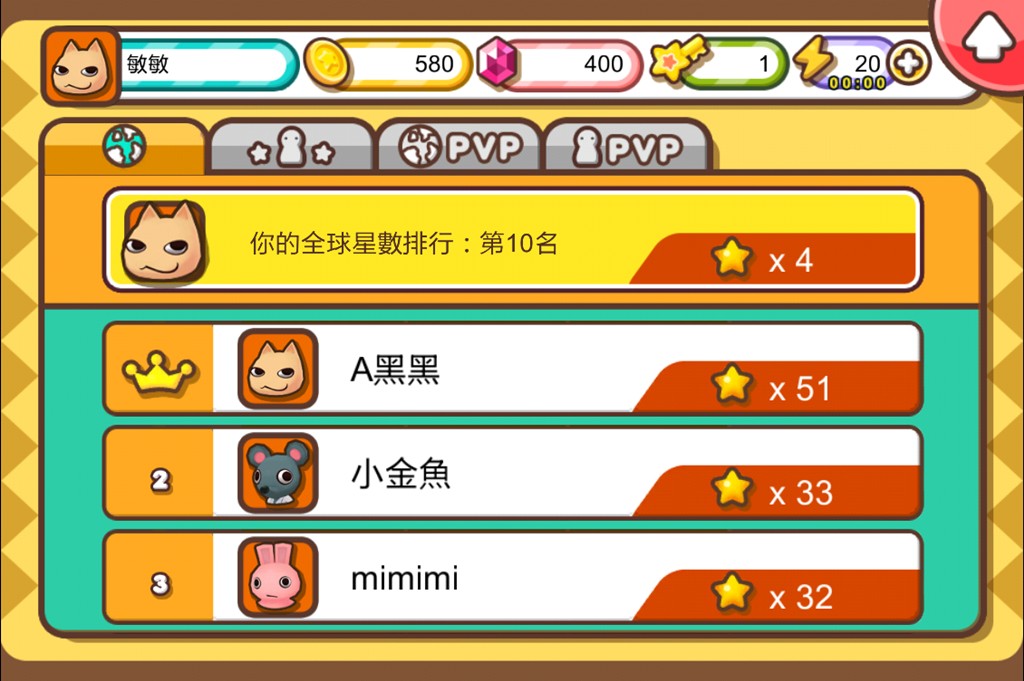Open the player cat avatar in the top bar
The height and width of the screenshot is (681, 1024).
[80, 66]
